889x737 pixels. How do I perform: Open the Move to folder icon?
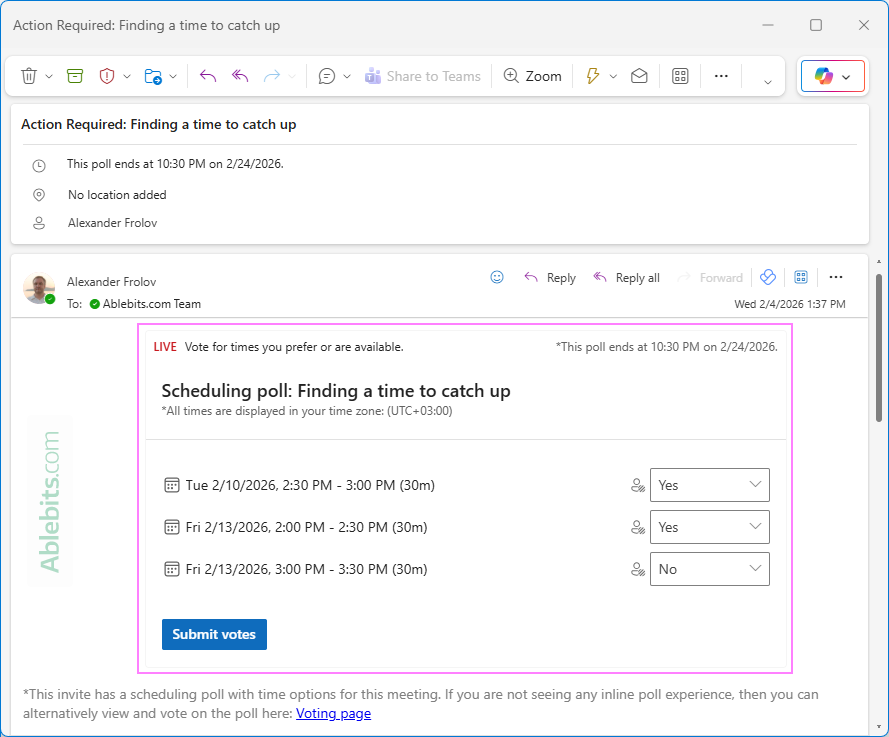(153, 75)
